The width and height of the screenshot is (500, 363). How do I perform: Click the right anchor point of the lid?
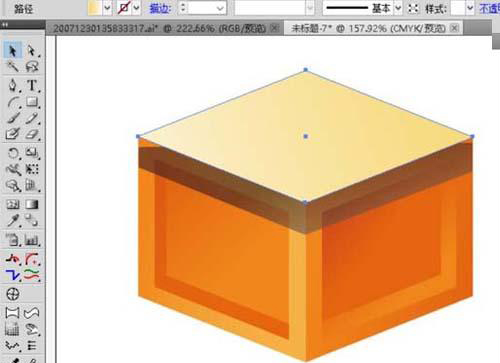click(472, 136)
